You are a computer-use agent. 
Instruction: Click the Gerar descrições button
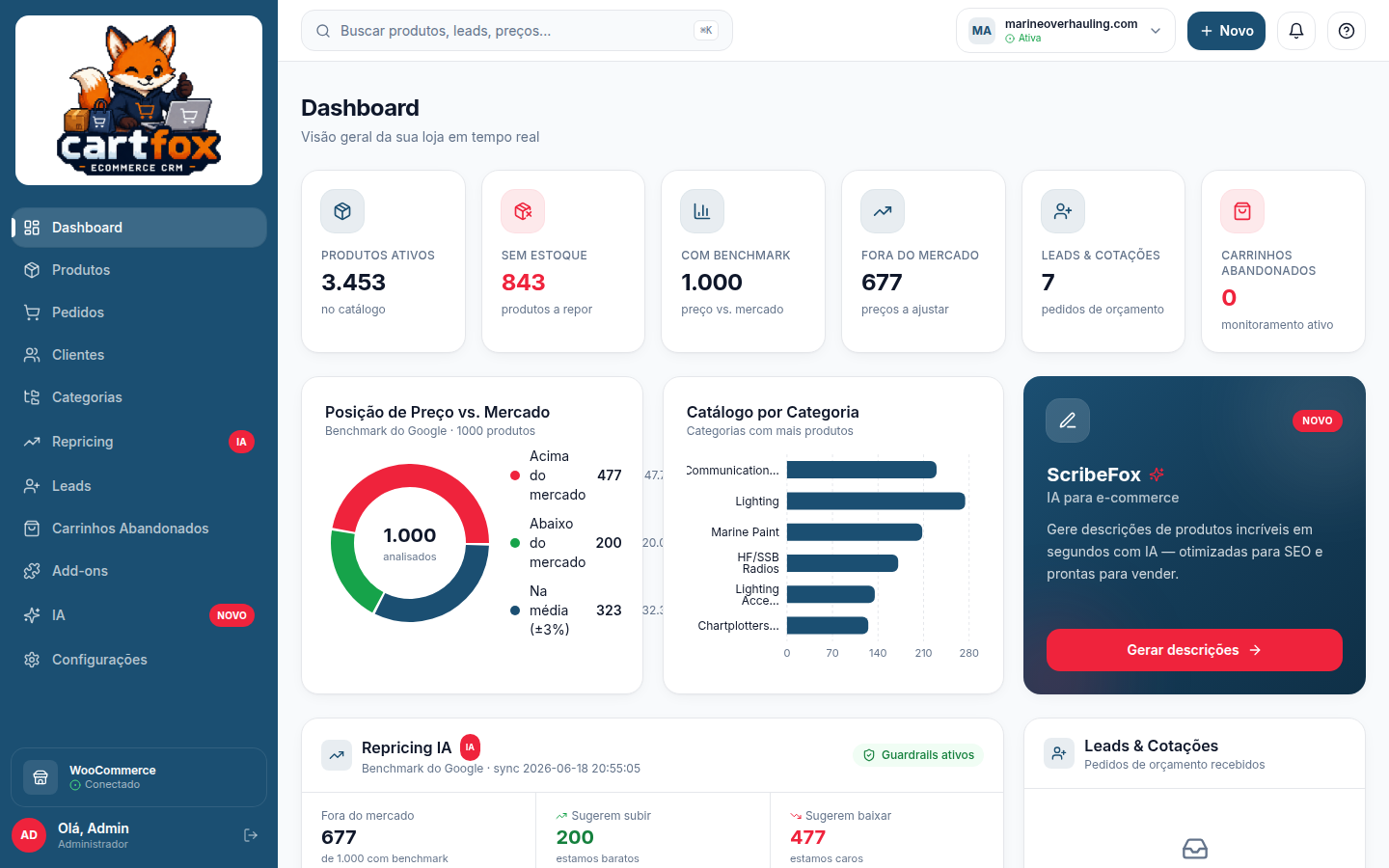pos(1194,650)
